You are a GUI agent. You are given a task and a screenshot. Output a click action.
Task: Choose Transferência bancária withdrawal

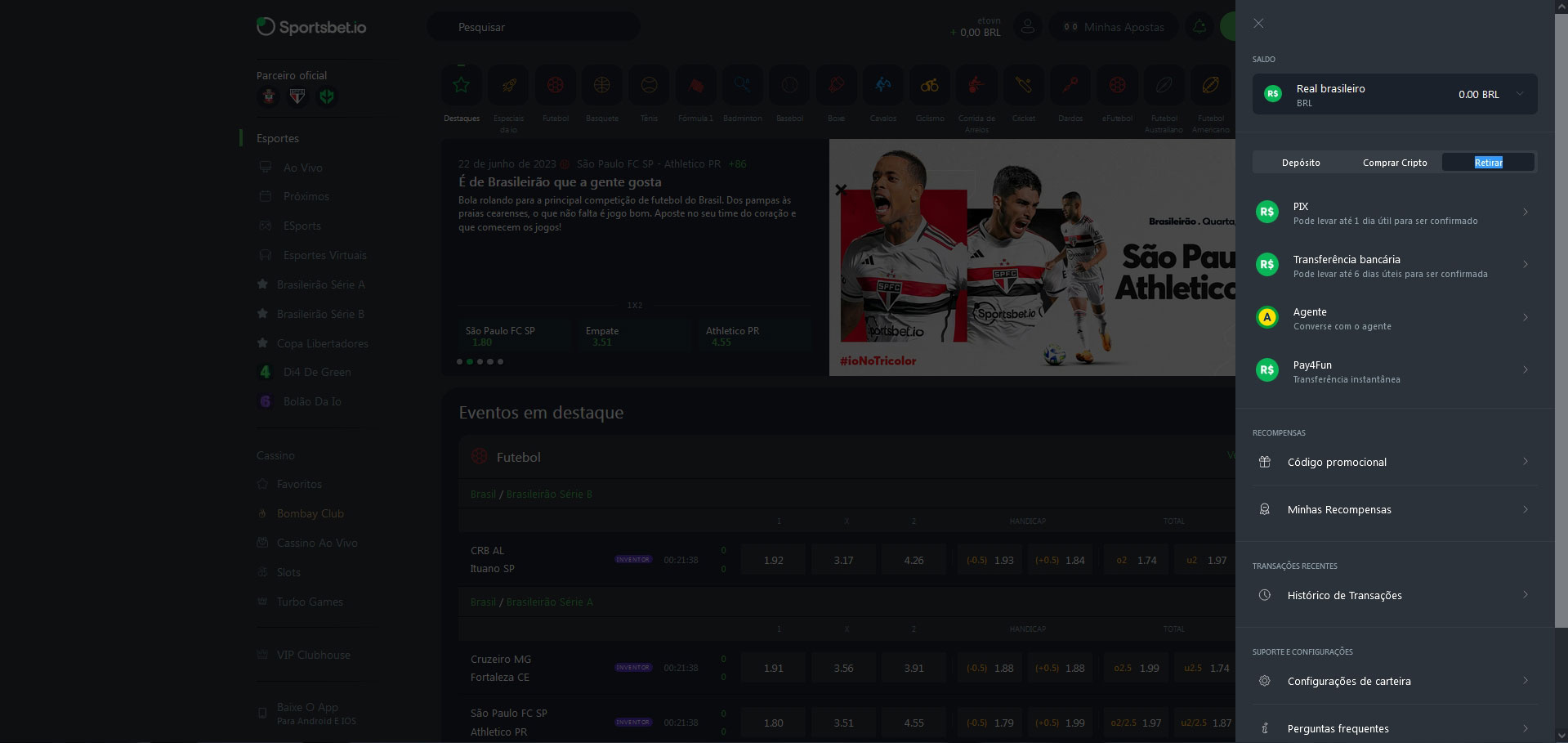pos(1394,266)
